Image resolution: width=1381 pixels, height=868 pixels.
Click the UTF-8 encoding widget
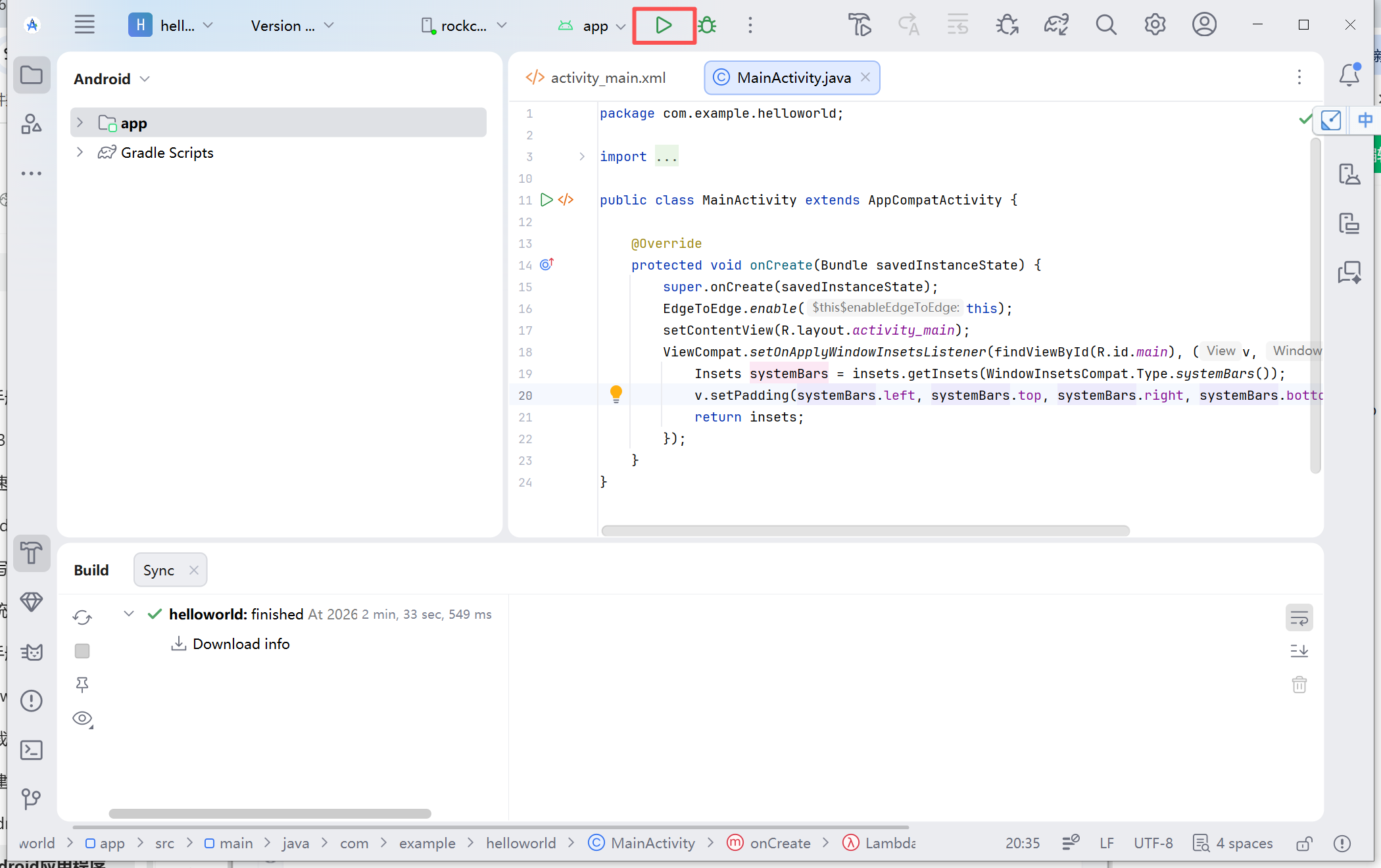coord(1153,844)
